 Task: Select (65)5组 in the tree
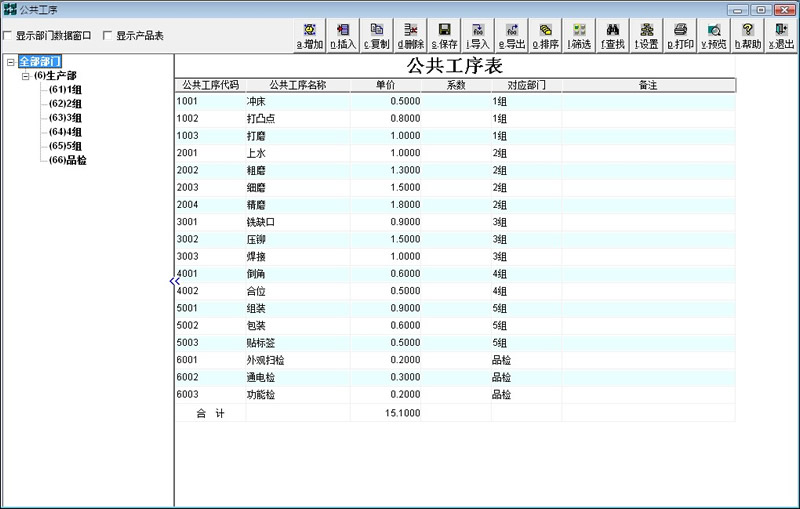pos(65,146)
